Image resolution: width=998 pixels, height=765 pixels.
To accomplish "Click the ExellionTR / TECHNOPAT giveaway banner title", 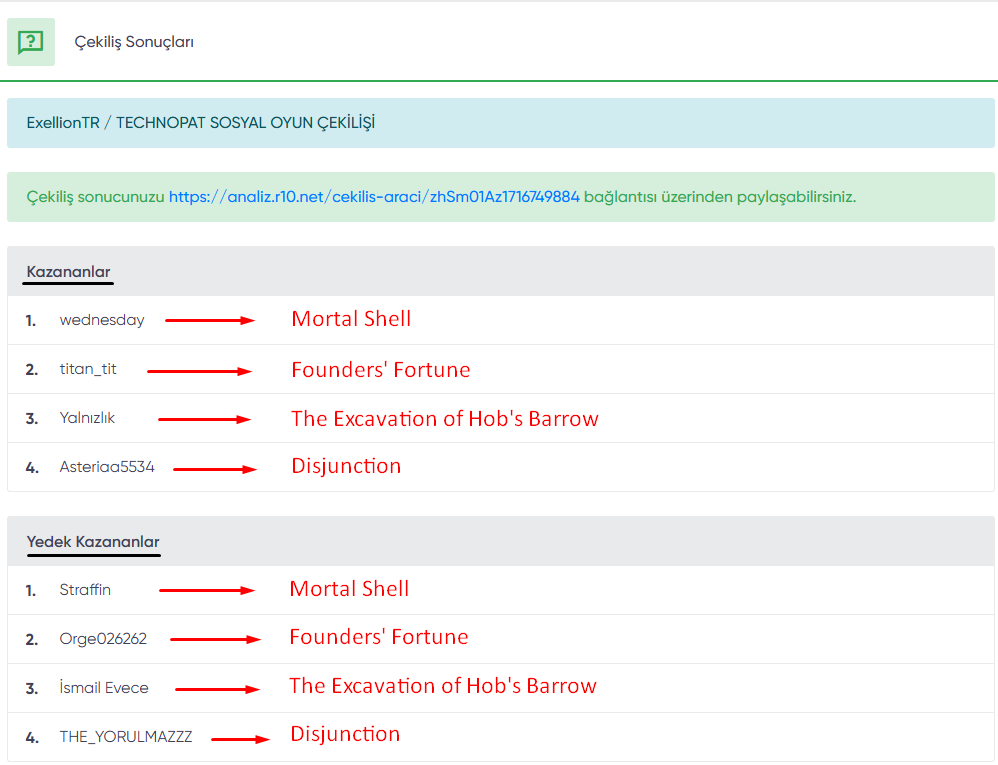I will click(201, 123).
